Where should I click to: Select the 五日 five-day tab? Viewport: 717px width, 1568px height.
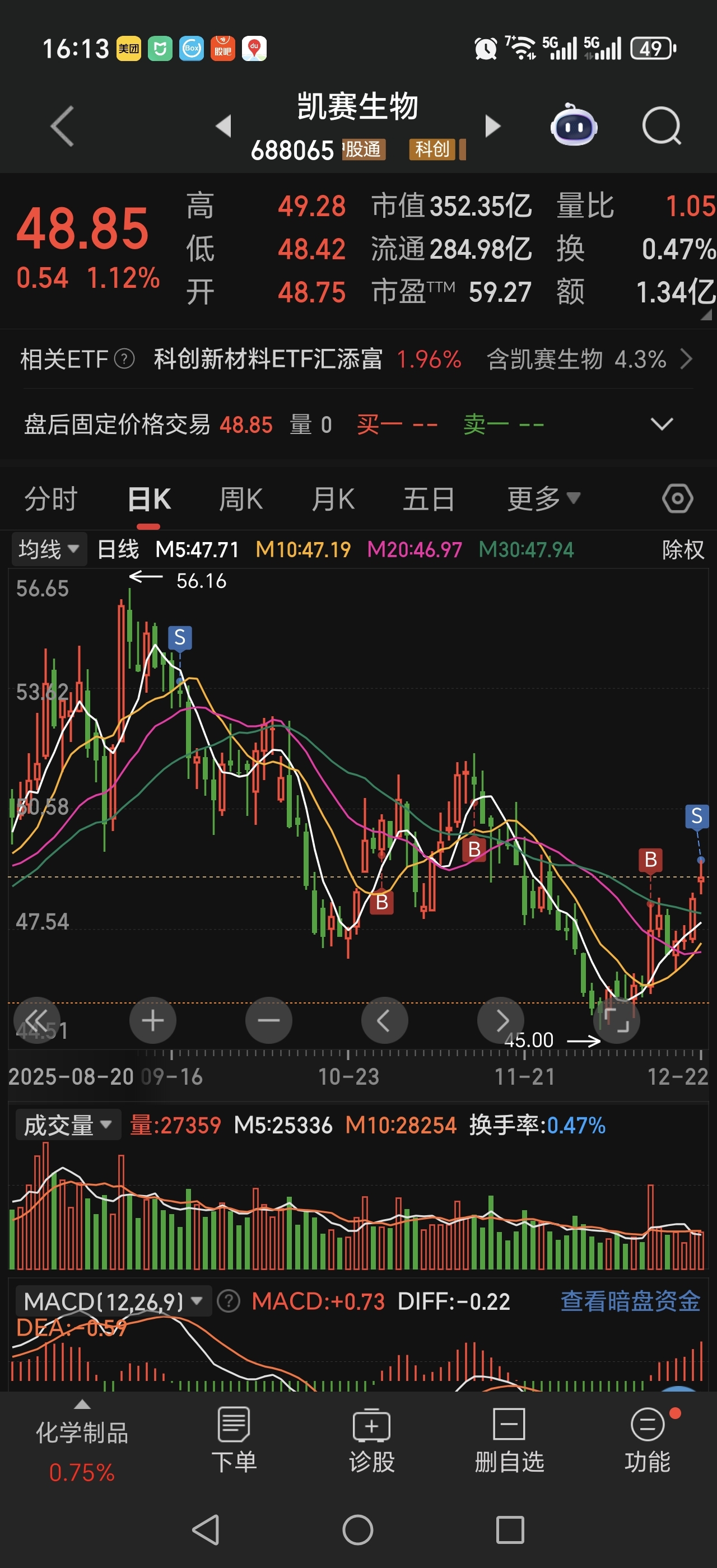coord(429,499)
